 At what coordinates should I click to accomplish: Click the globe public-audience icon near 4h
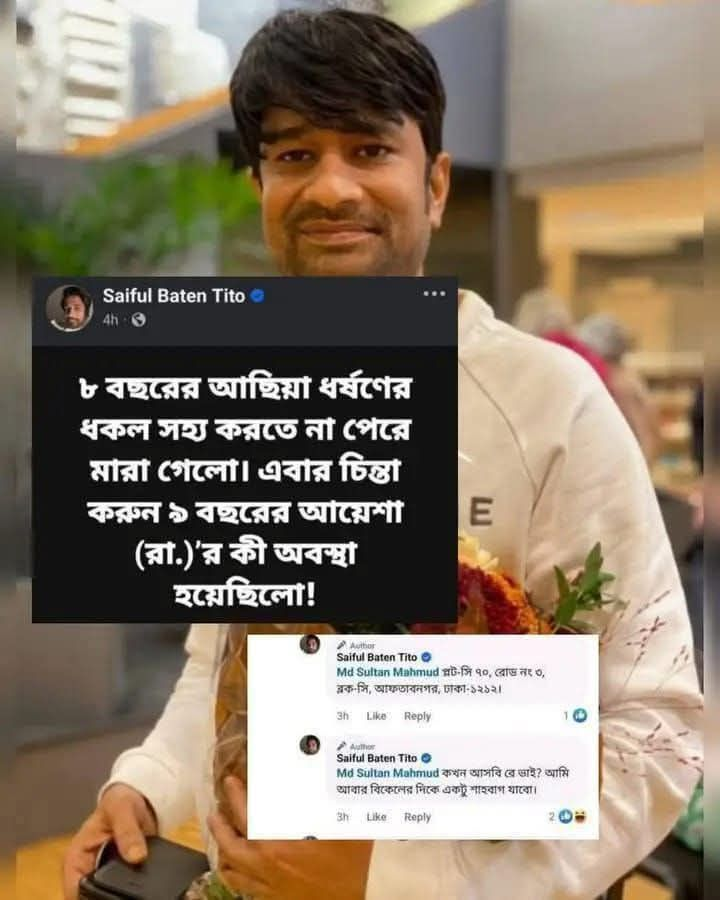pyautogui.click(x=138, y=320)
